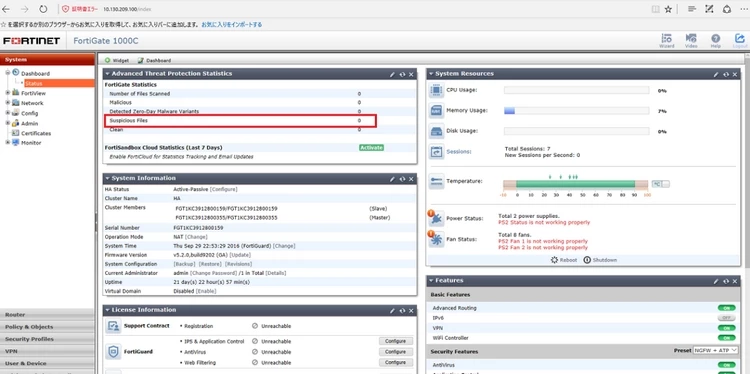The height and width of the screenshot is (374, 750).
Task: Click the browser refresh button
Action: pos(43,9)
